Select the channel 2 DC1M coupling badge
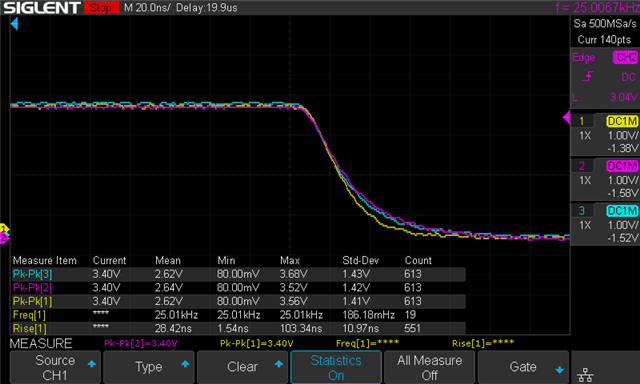640x384 pixels. (622, 166)
